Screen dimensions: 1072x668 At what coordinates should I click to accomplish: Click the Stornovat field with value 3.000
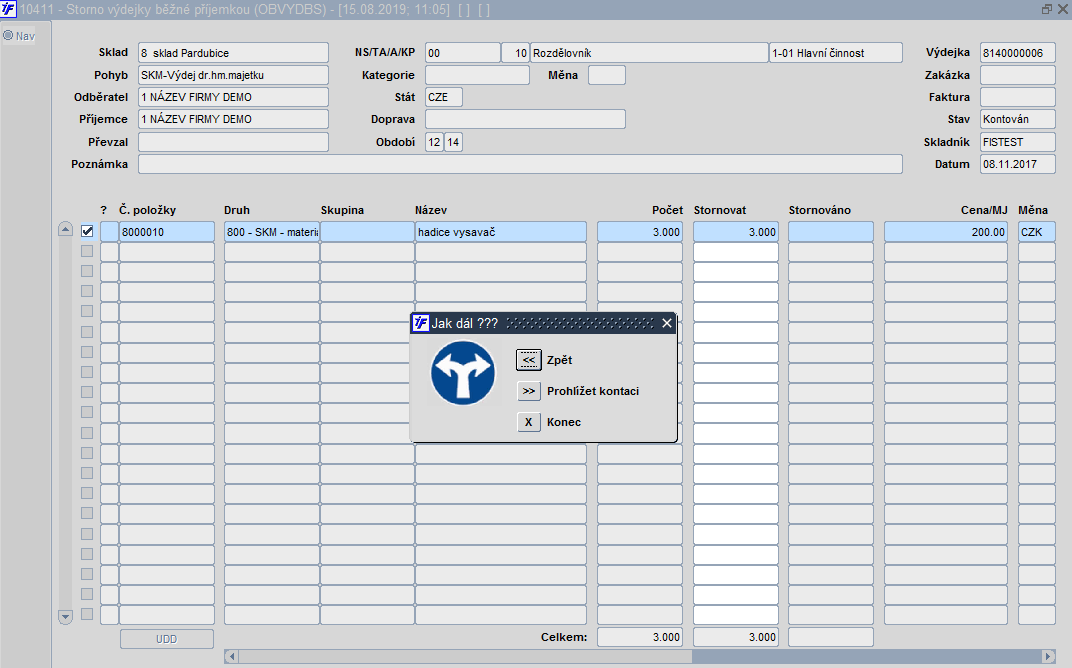coord(736,232)
